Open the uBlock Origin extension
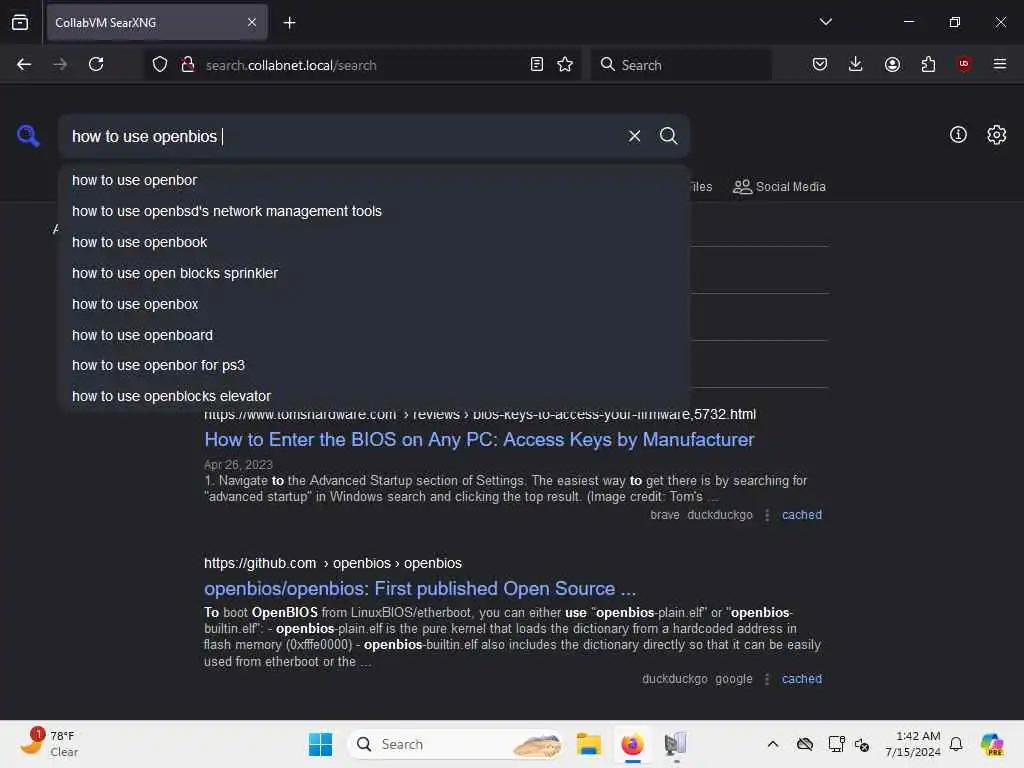The image size is (1024, 768). click(x=964, y=64)
